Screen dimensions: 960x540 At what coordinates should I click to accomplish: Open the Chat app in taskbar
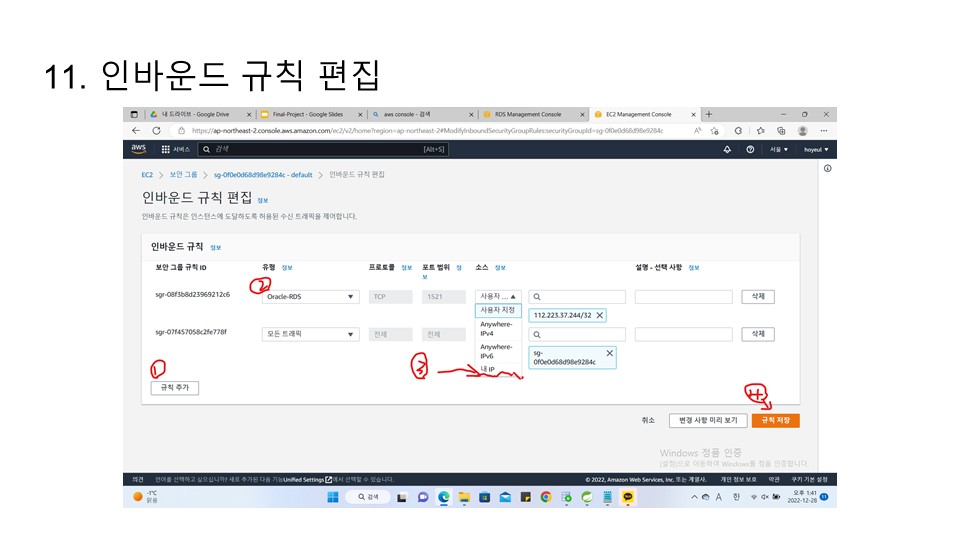[423, 497]
